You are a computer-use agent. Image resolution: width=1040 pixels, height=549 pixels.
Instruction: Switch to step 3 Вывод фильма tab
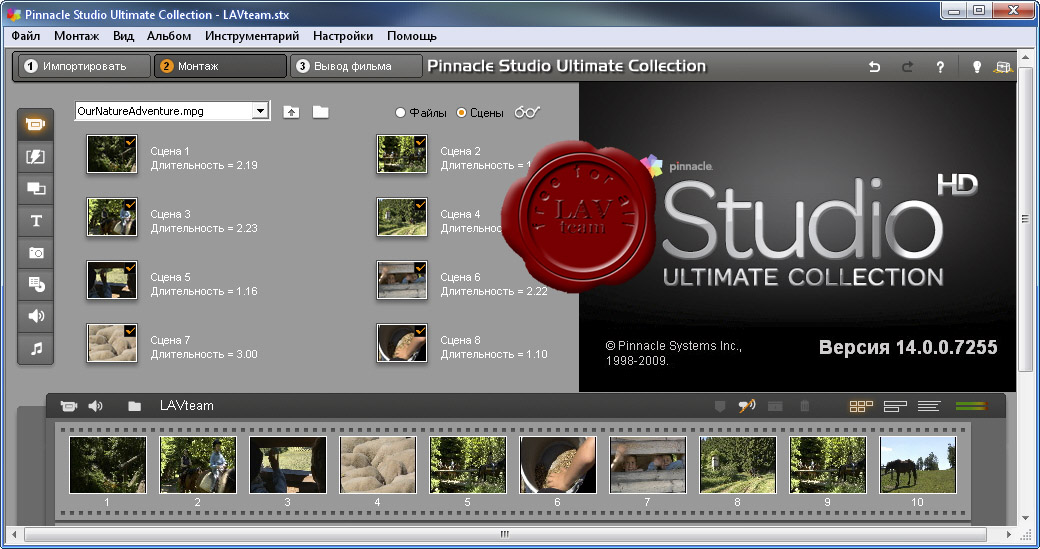click(x=356, y=66)
